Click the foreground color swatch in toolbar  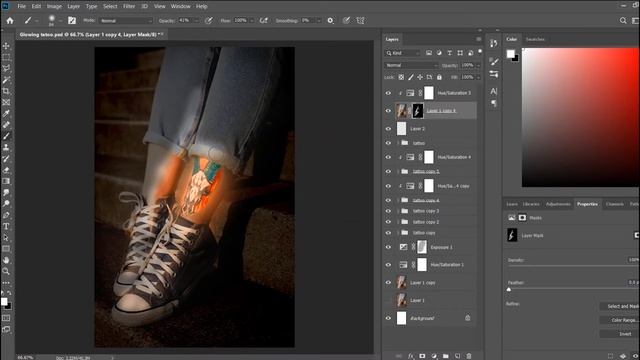[4, 302]
